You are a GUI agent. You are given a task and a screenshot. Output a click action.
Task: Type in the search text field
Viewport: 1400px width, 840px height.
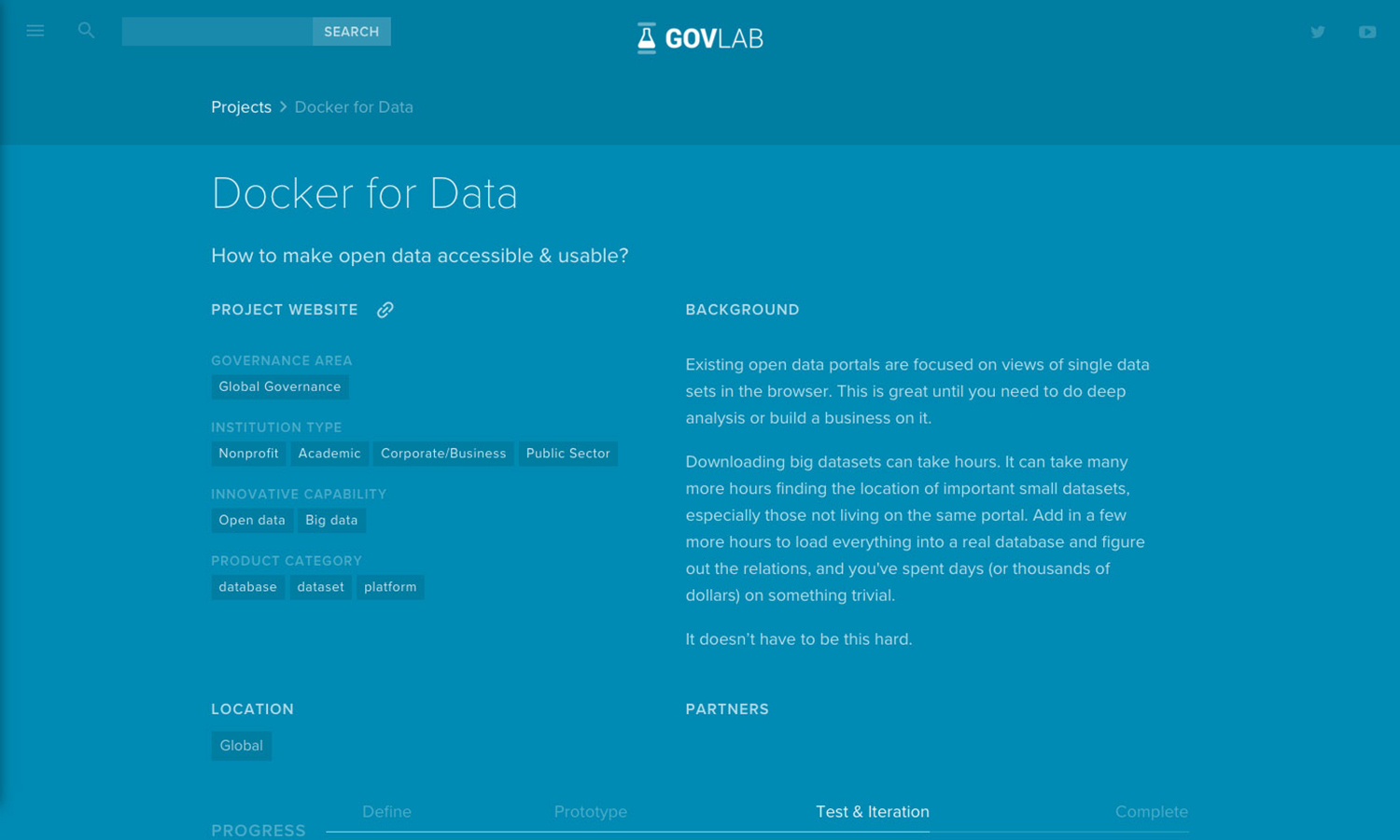coord(217,32)
